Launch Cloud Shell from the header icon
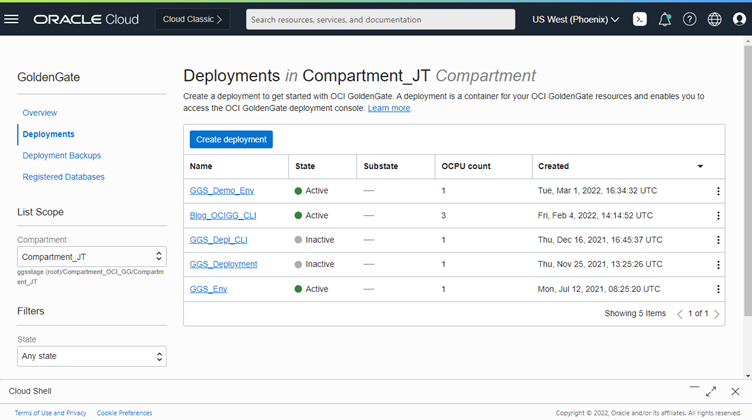 (640, 19)
